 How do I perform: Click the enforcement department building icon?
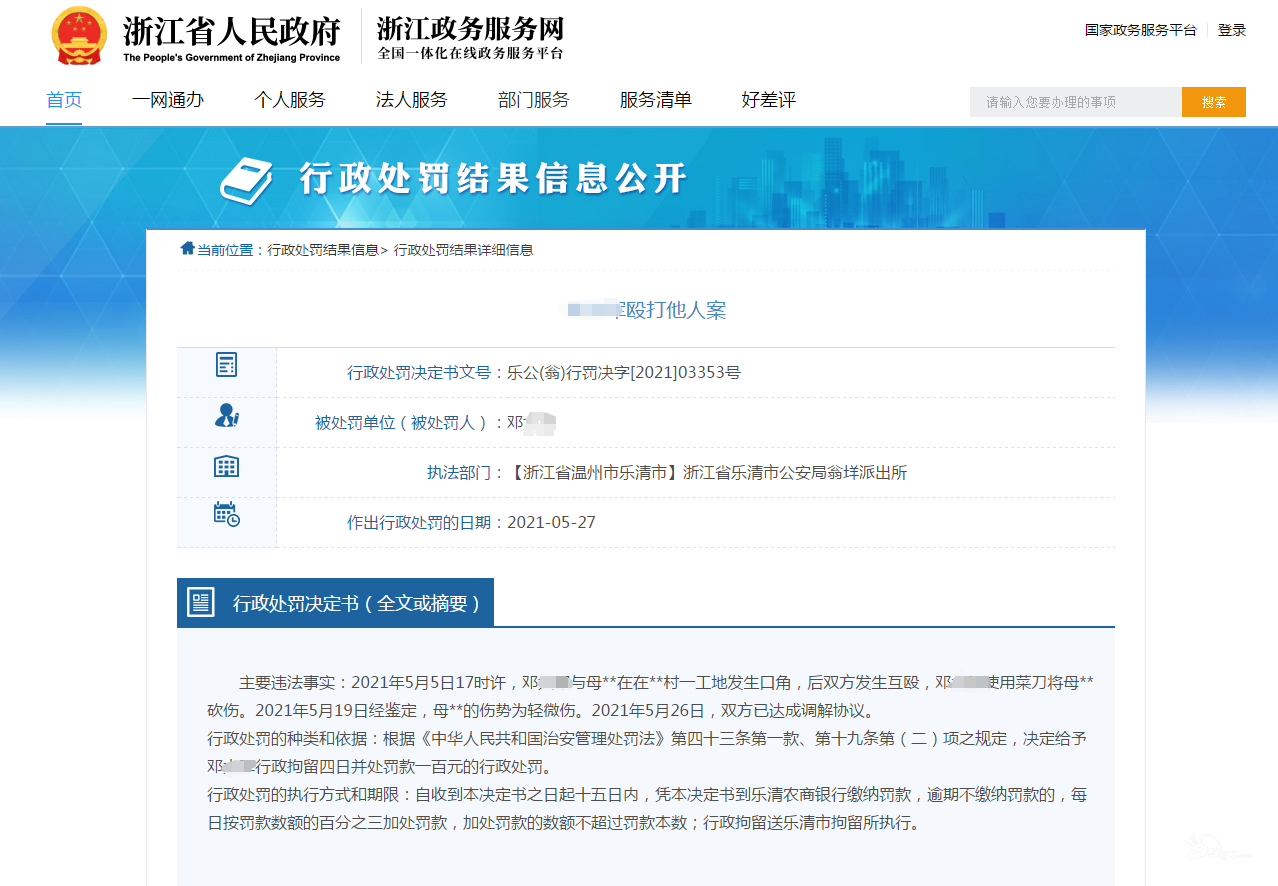[x=227, y=466]
